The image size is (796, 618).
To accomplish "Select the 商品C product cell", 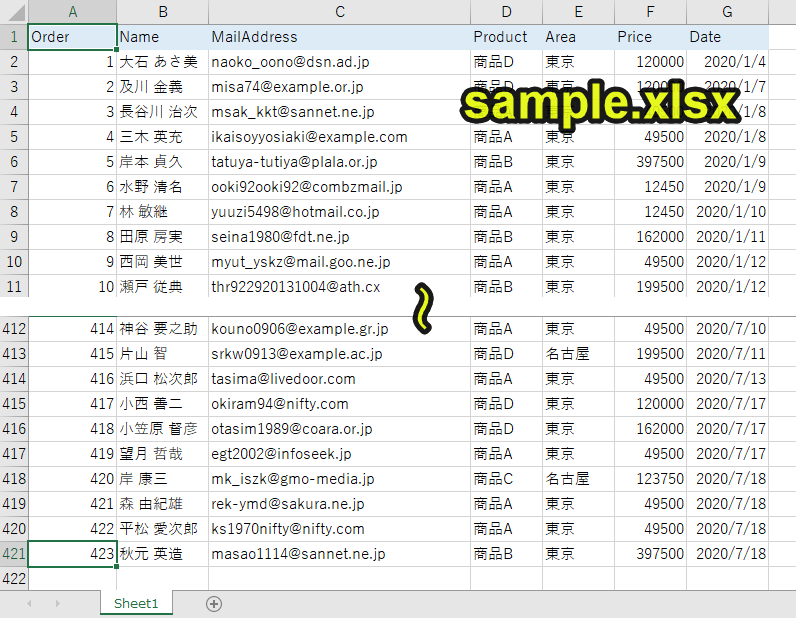I will pyautogui.click(x=506, y=479).
